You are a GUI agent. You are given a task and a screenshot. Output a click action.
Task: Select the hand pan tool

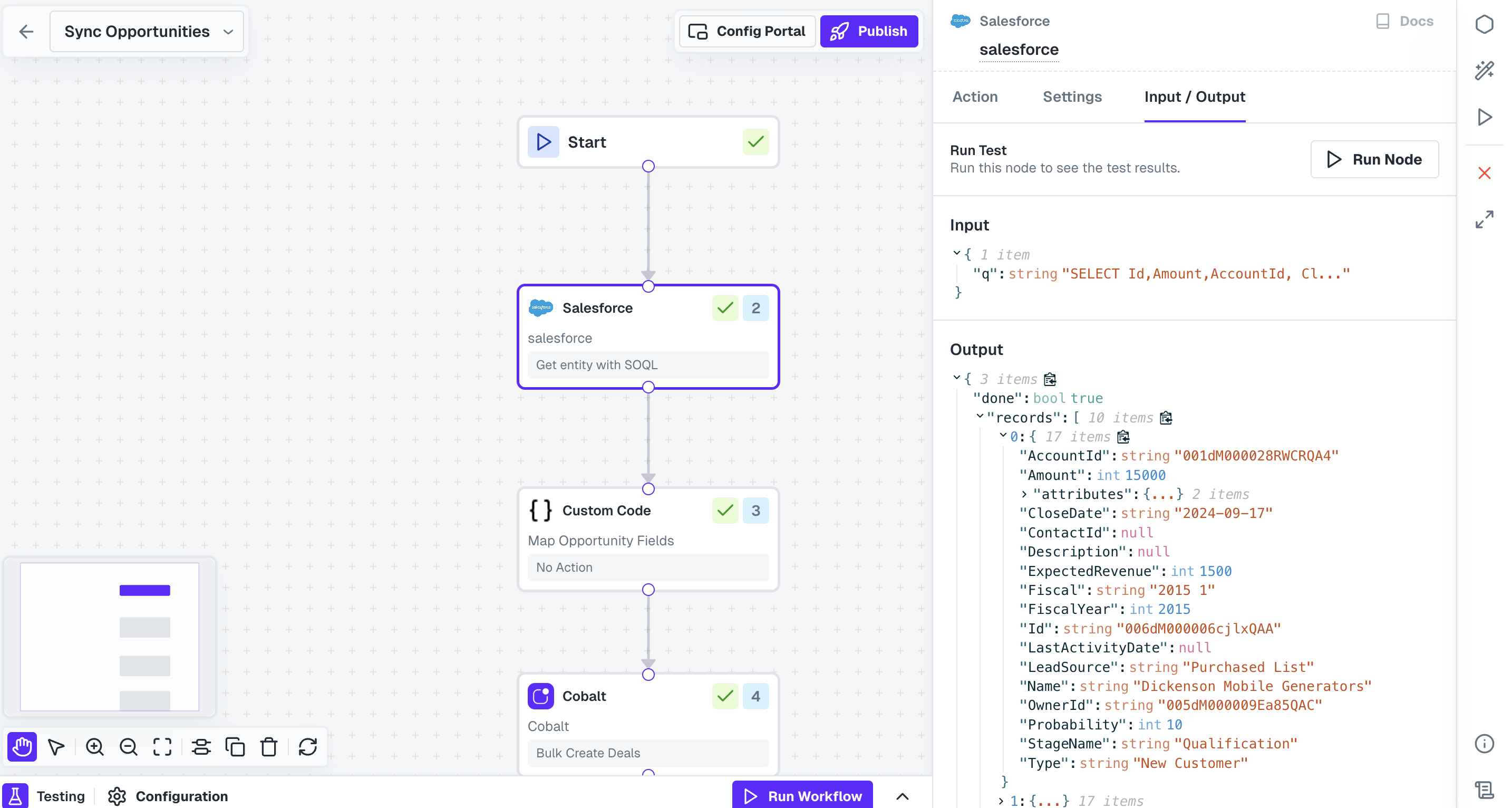22,747
